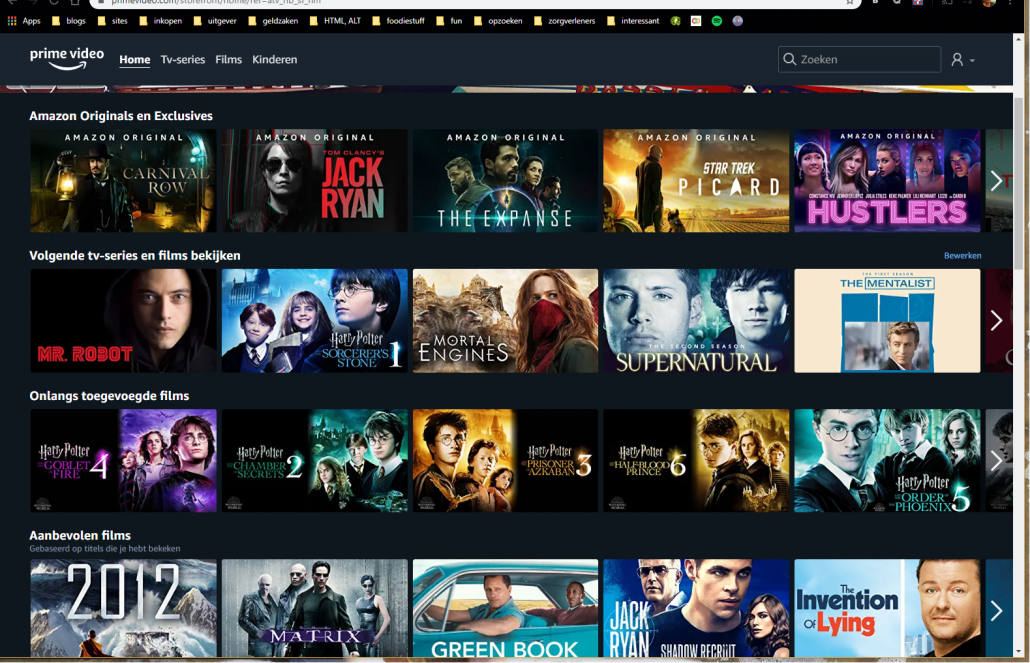
Task: Open Supernatural second season
Action: [696, 321]
